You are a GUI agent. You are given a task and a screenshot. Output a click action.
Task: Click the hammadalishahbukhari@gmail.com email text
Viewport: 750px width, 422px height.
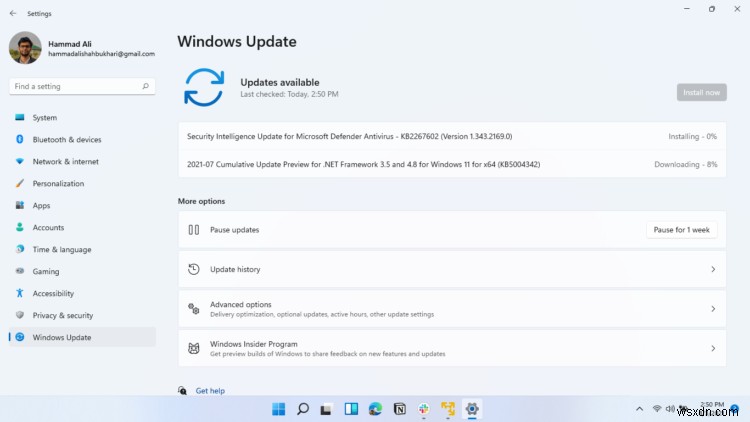click(101, 54)
